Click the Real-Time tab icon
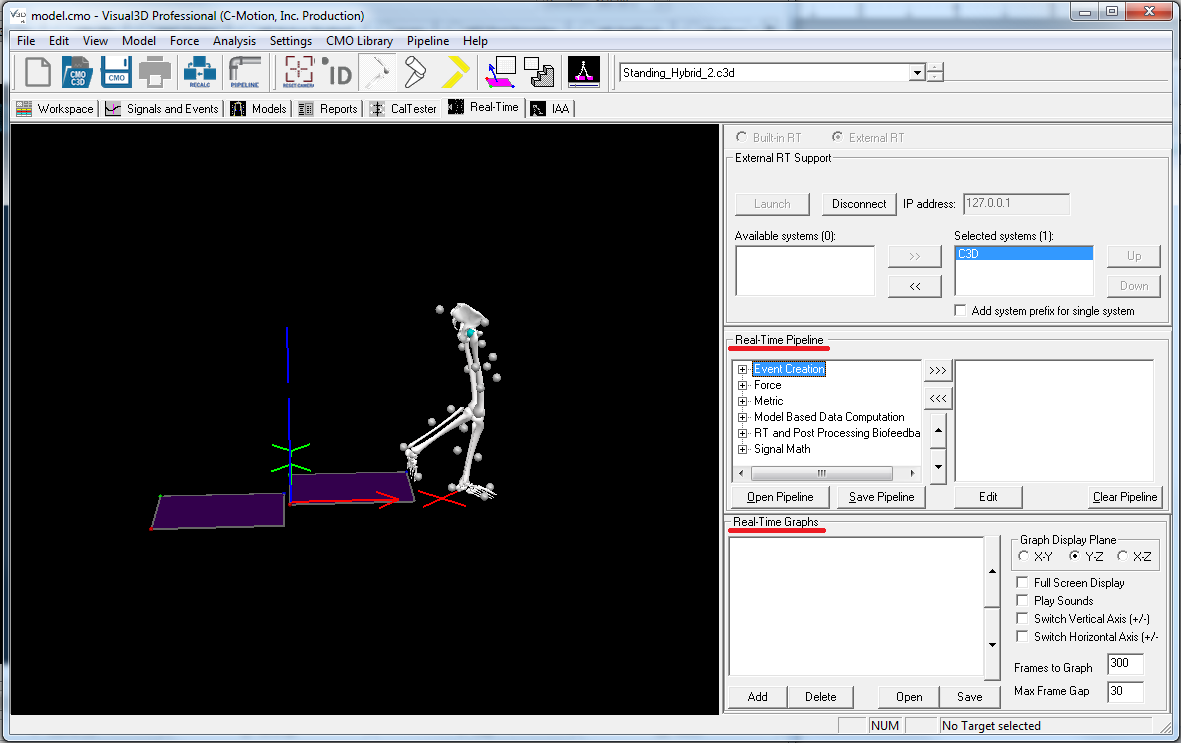Screen dimensions: 1181x743 (x=456, y=107)
